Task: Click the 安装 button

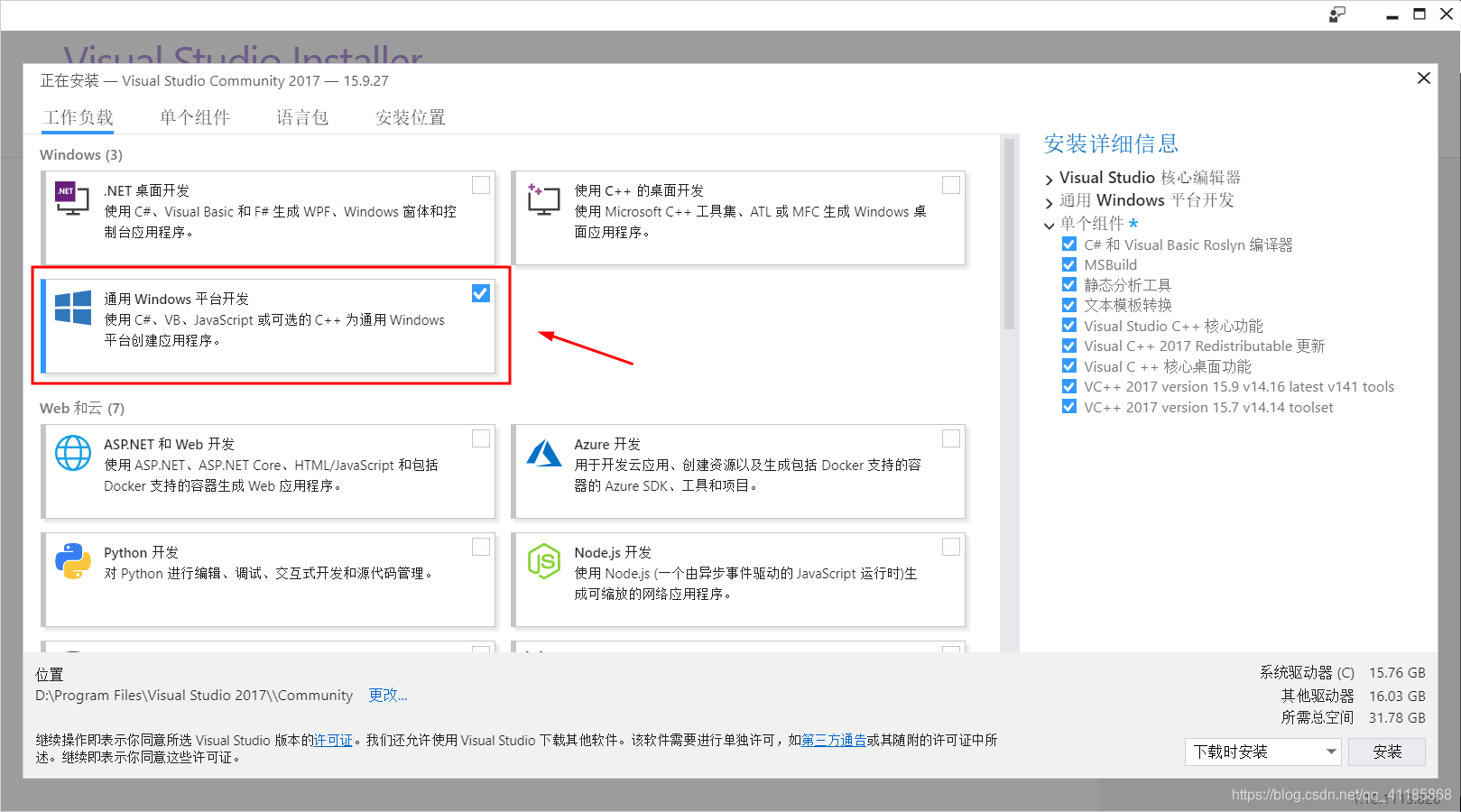Action: (x=1387, y=752)
